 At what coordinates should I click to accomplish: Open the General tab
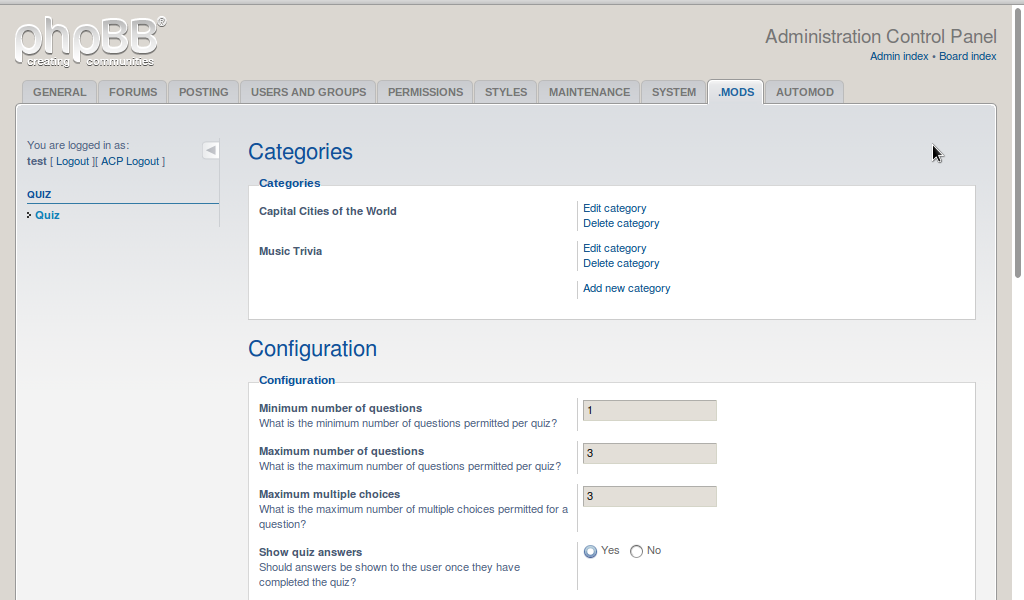click(x=59, y=92)
